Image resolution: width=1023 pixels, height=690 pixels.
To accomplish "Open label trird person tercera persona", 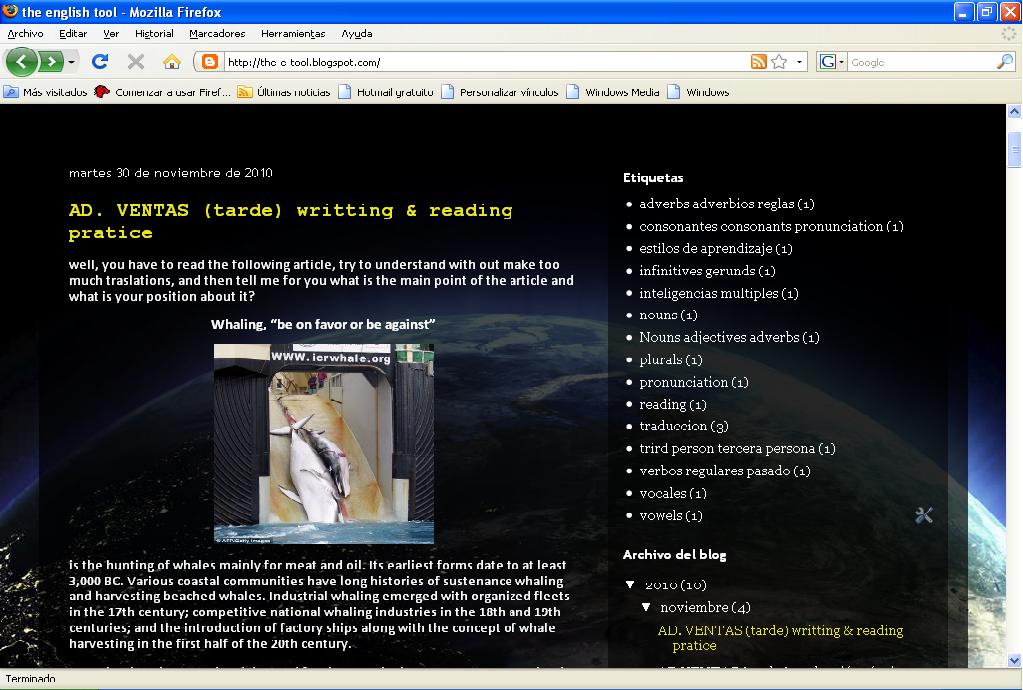I will pos(727,448).
